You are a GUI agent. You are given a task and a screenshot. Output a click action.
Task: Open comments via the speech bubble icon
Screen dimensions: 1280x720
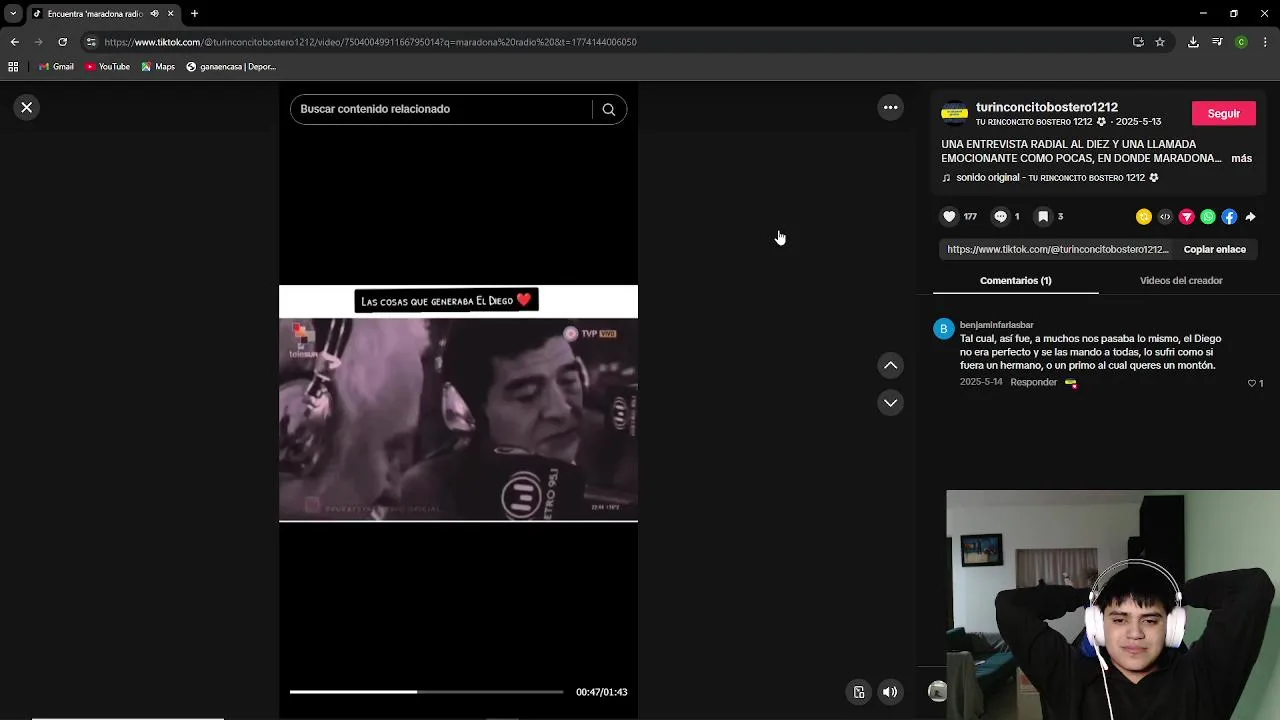[x=1000, y=216]
